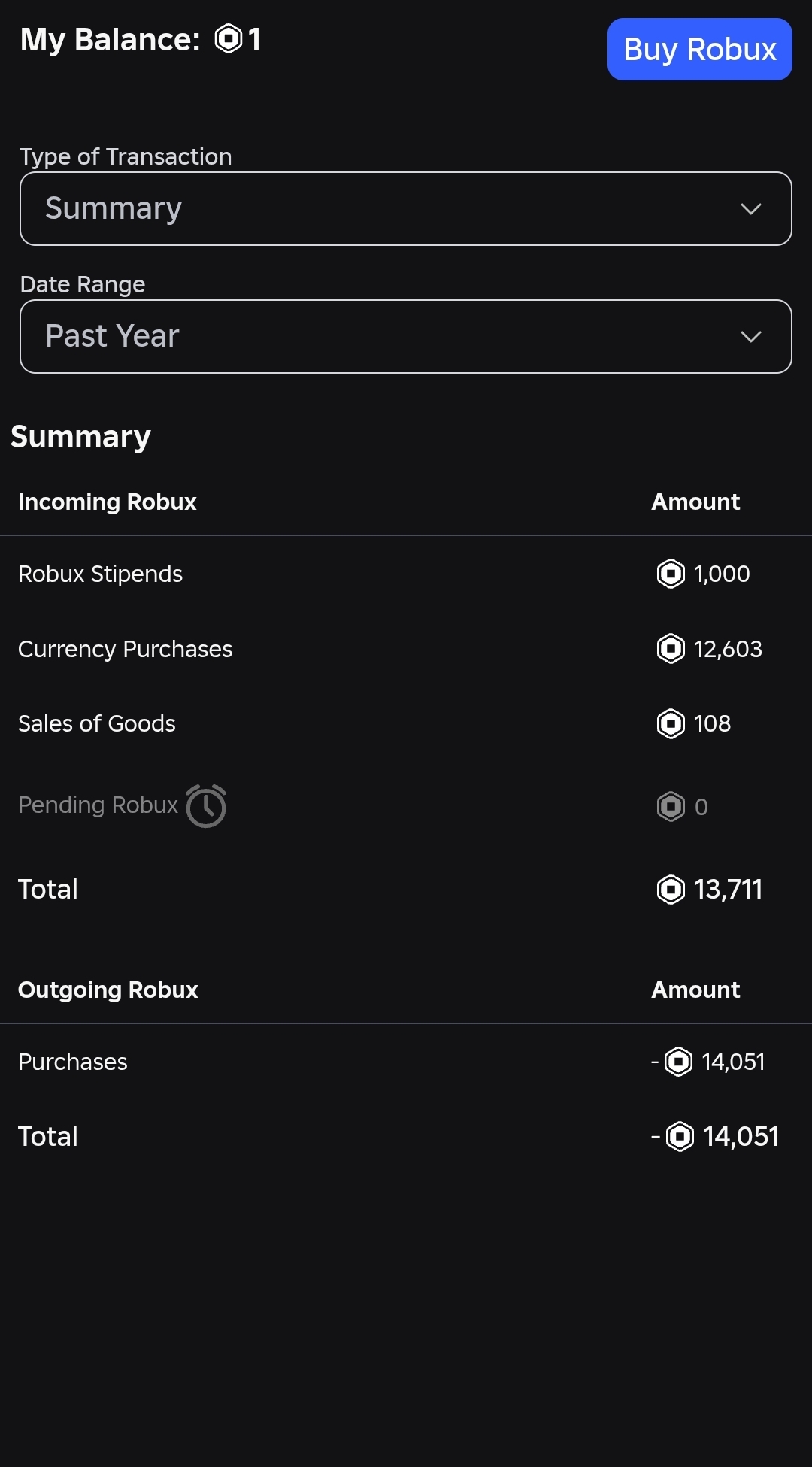812x1467 pixels.
Task: Click the Robux icon in Robux Stipends row
Action: (x=671, y=574)
